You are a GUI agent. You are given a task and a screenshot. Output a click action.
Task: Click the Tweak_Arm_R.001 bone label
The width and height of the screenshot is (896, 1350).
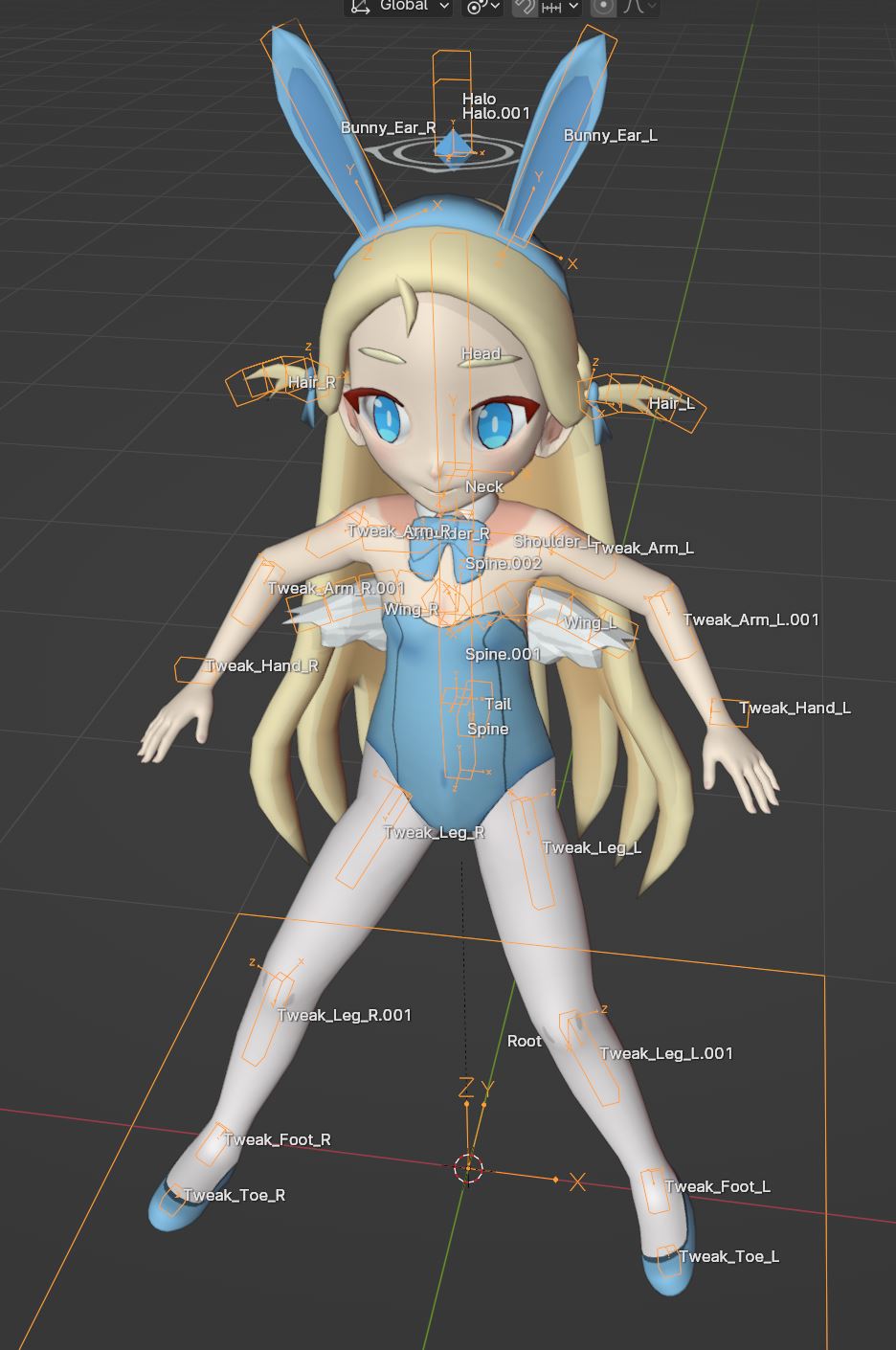pyautogui.click(x=336, y=588)
